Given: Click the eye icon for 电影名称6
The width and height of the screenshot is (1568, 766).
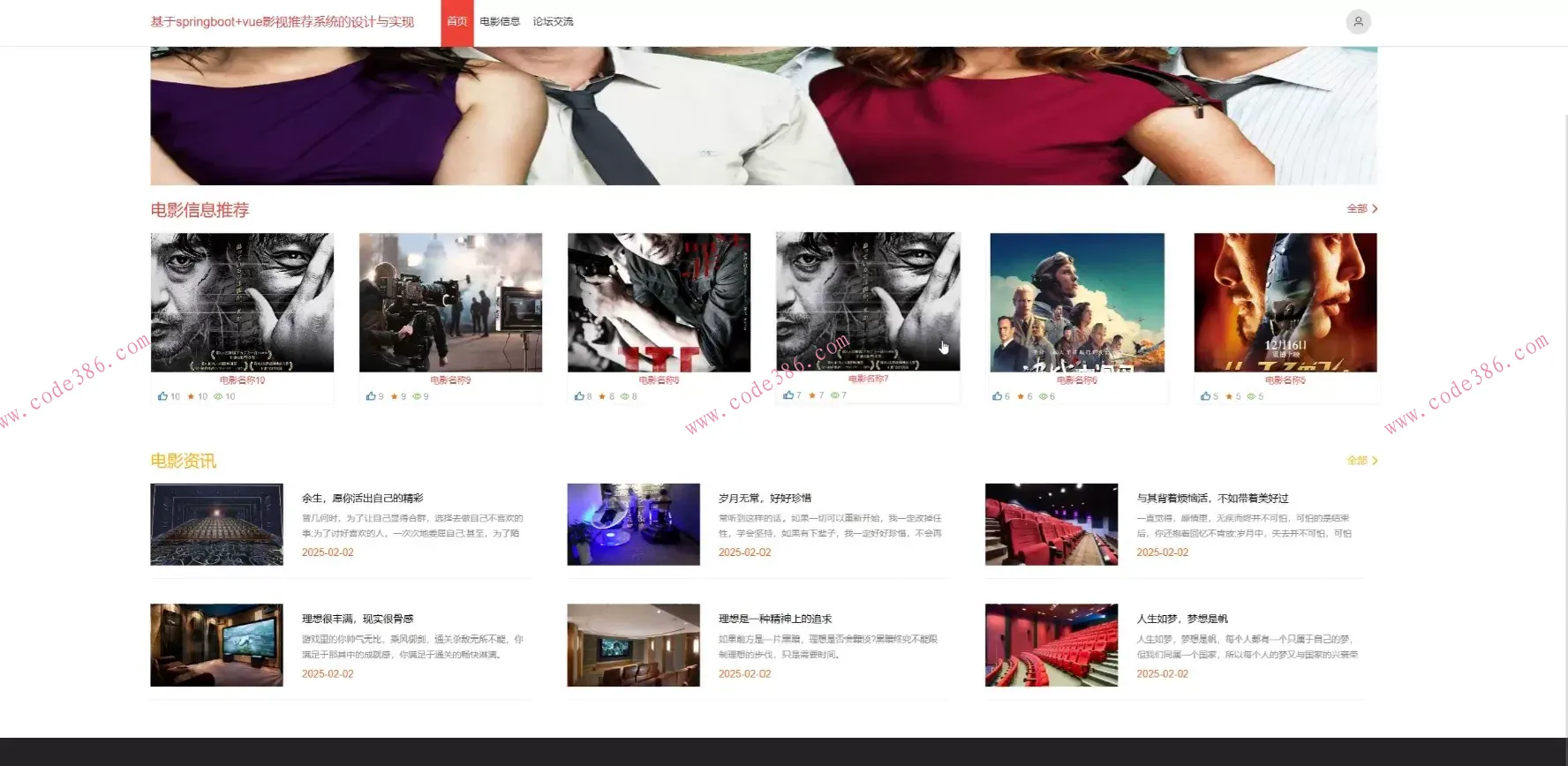Looking at the screenshot, I should pyautogui.click(x=1043, y=396).
